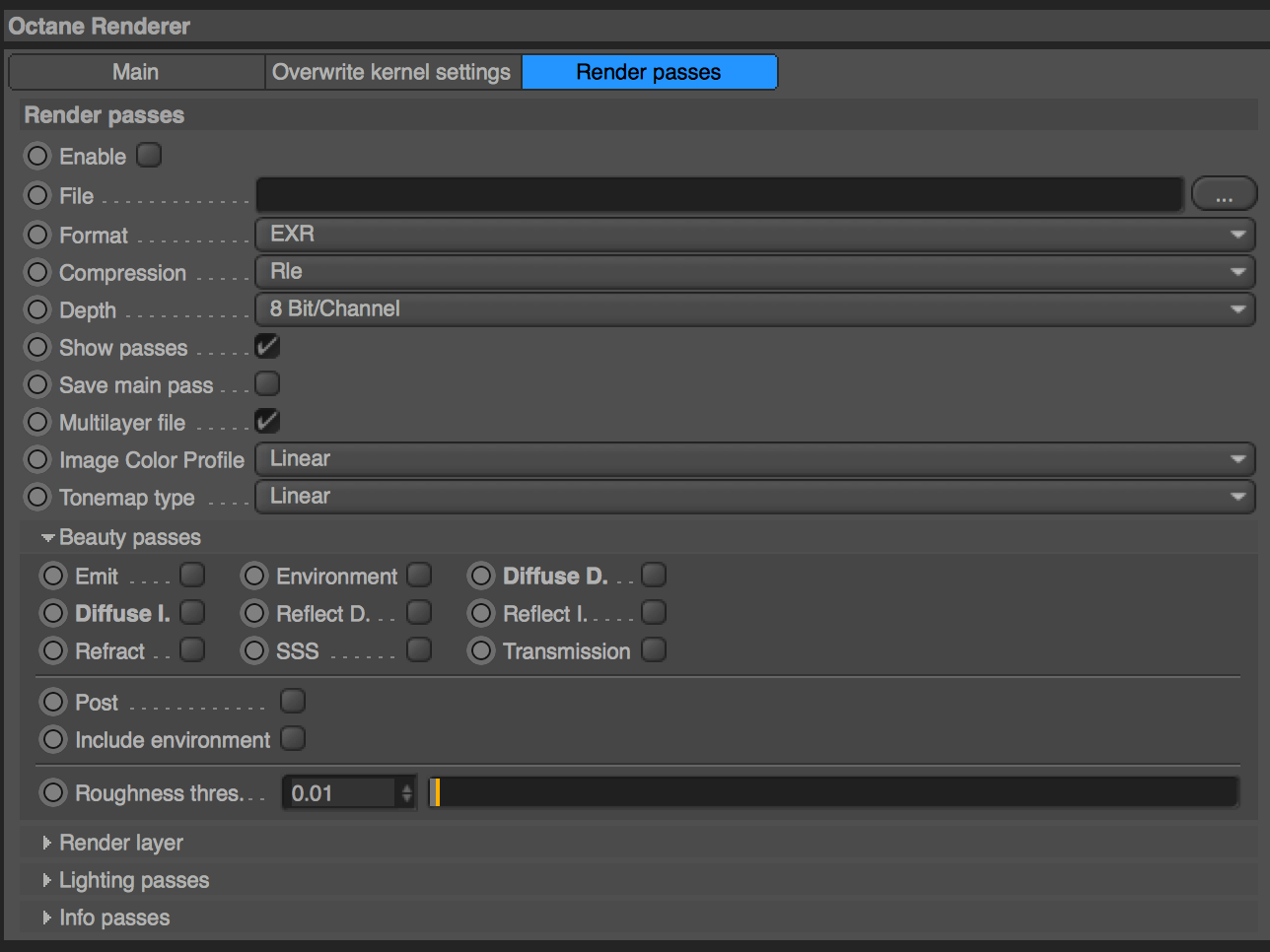1270x952 pixels.
Task: Open the Compression dropdown showing Rle
Action: [755, 272]
